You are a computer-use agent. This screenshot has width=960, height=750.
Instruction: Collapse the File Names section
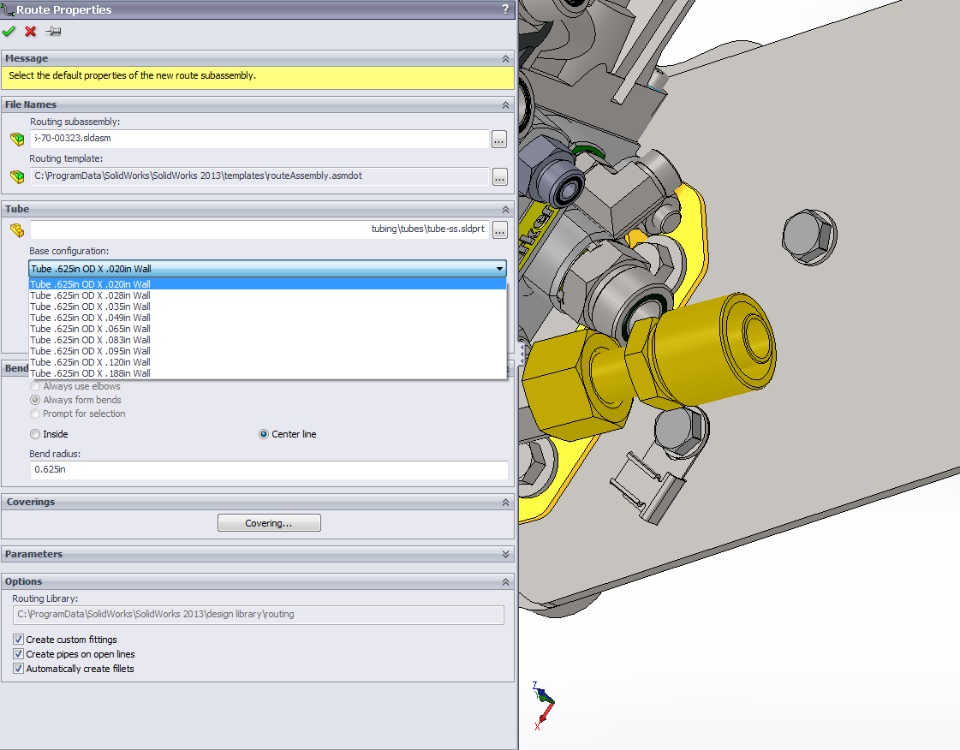(x=506, y=105)
